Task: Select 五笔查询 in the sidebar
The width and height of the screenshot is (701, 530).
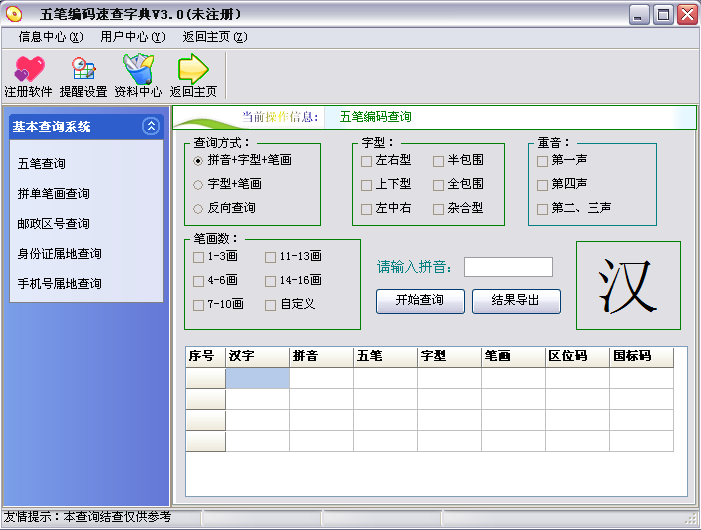Action: click(x=42, y=164)
